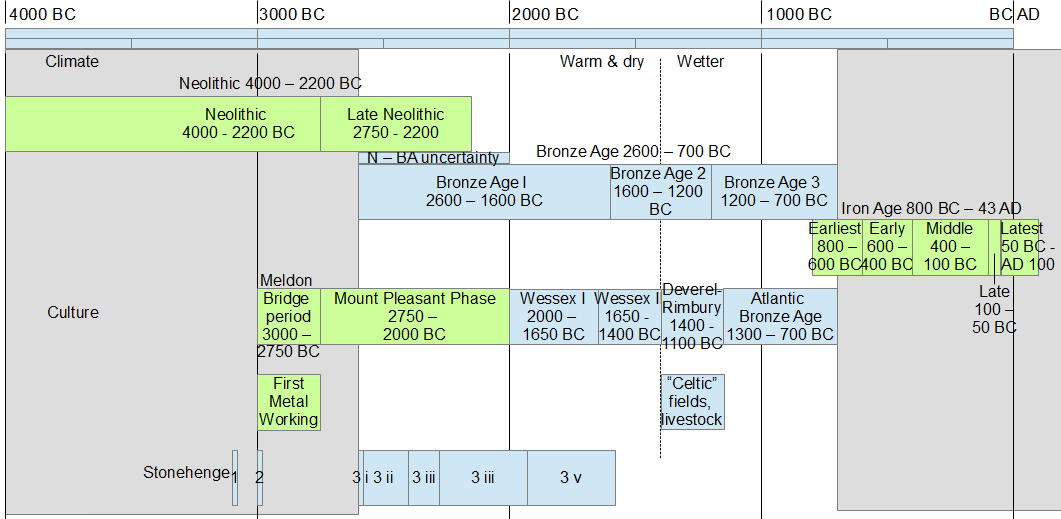Screen dimensions: 1061x519
Task: Select the Mount Pleasant Phase block
Action: tap(415, 317)
